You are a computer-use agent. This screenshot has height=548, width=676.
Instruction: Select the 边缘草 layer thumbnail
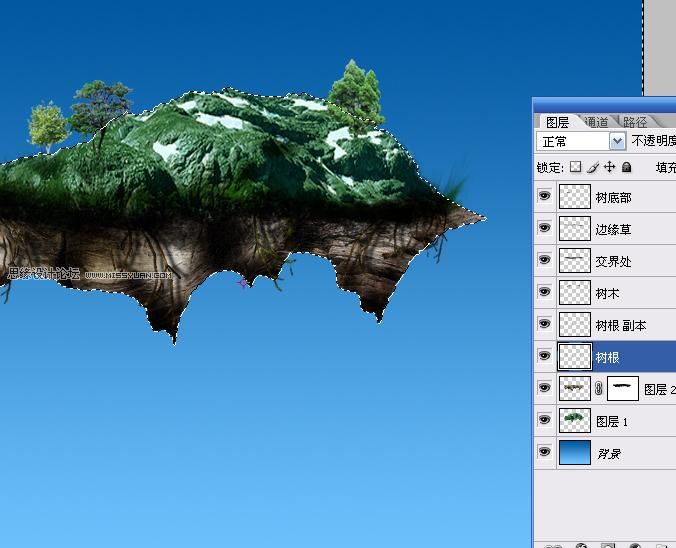(575, 229)
